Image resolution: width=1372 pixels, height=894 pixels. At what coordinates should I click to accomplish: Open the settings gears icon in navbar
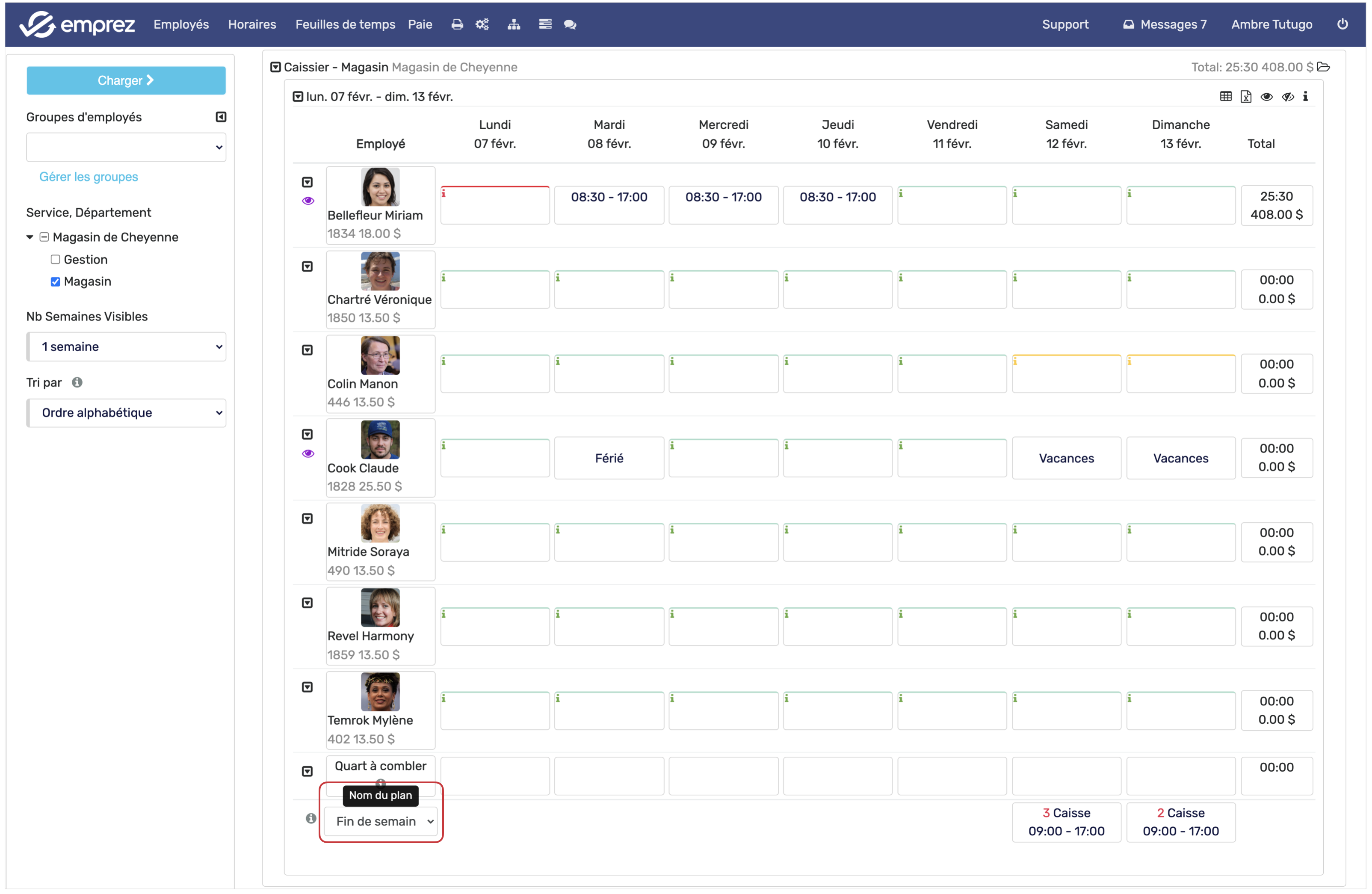click(x=482, y=24)
